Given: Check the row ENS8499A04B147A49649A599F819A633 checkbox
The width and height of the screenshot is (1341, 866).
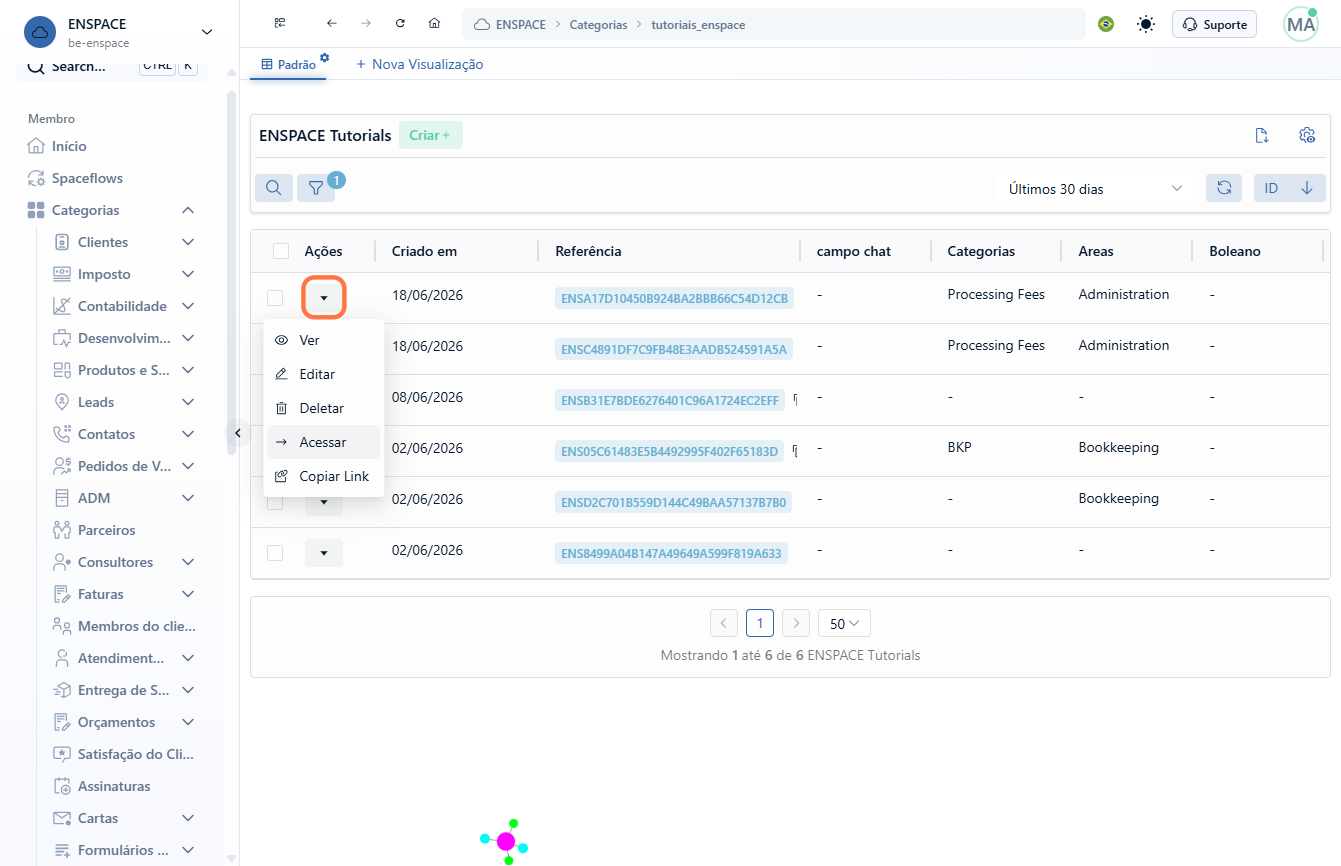Looking at the screenshot, I should [x=275, y=553].
